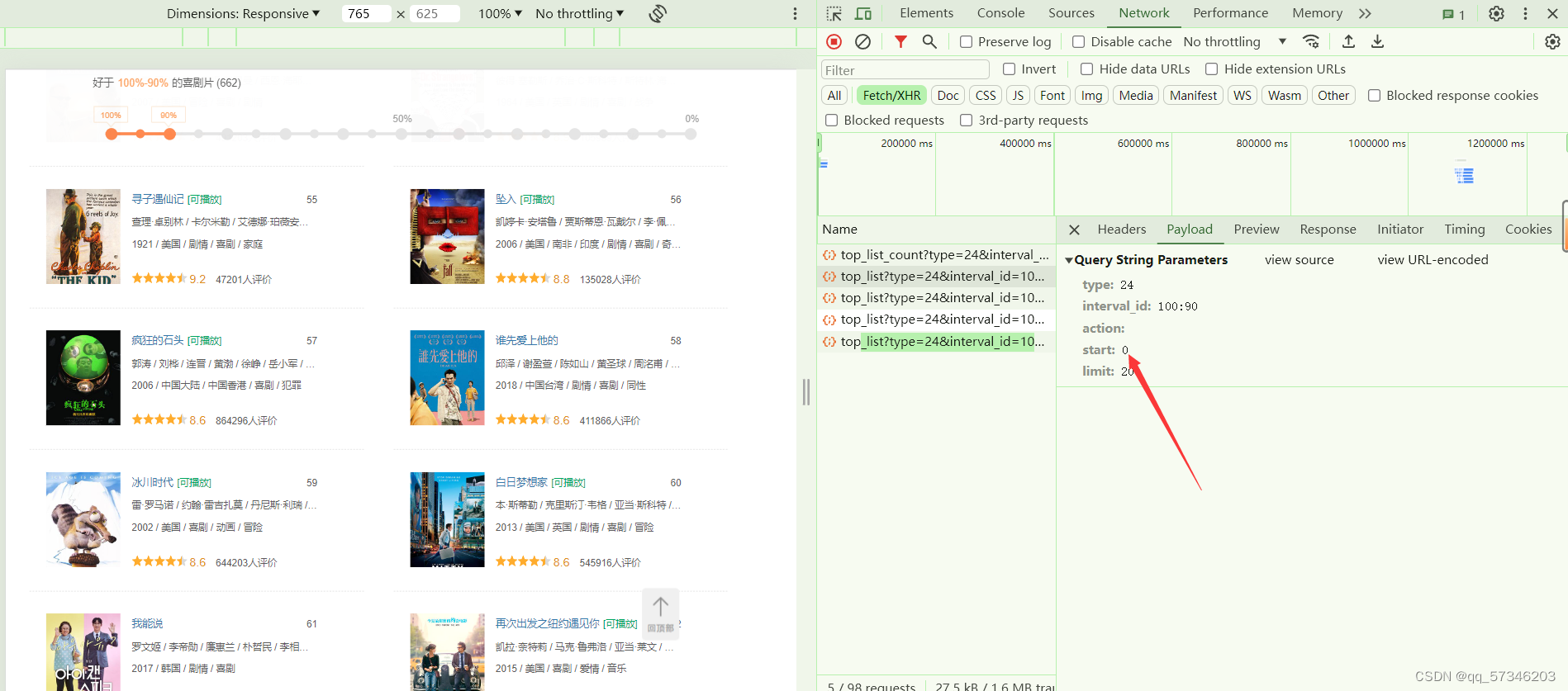Open the Headers tab
Image resolution: width=1568 pixels, height=691 pixels.
(1121, 230)
